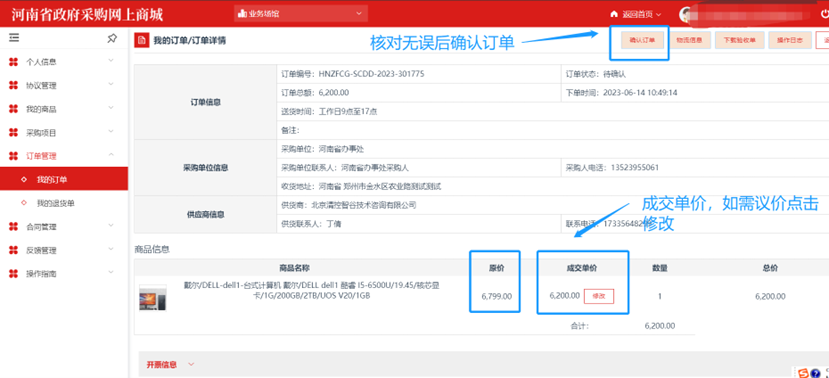The width and height of the screenshot is (829, 378).
Task: Click the 送货时间 工作日9点至17点 text
Action: 329,112
